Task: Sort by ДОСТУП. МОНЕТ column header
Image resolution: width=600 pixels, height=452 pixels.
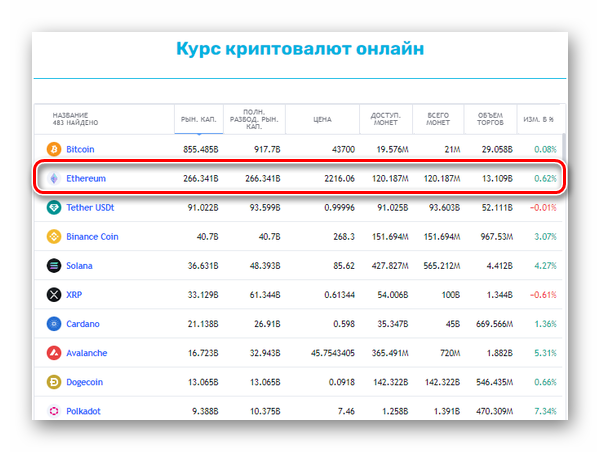Action: click(x=385, y=119)
